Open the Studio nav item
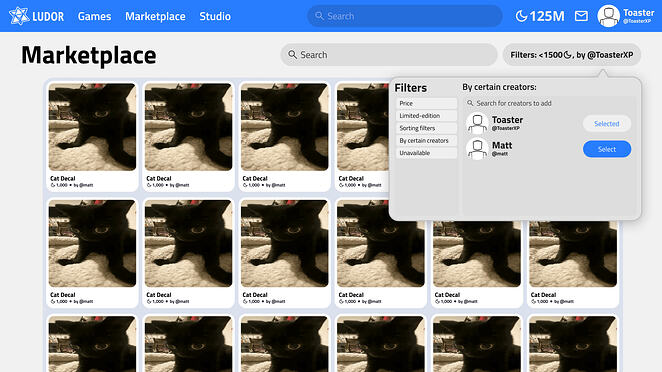This screenshot has width=662, height=372. 215,16
